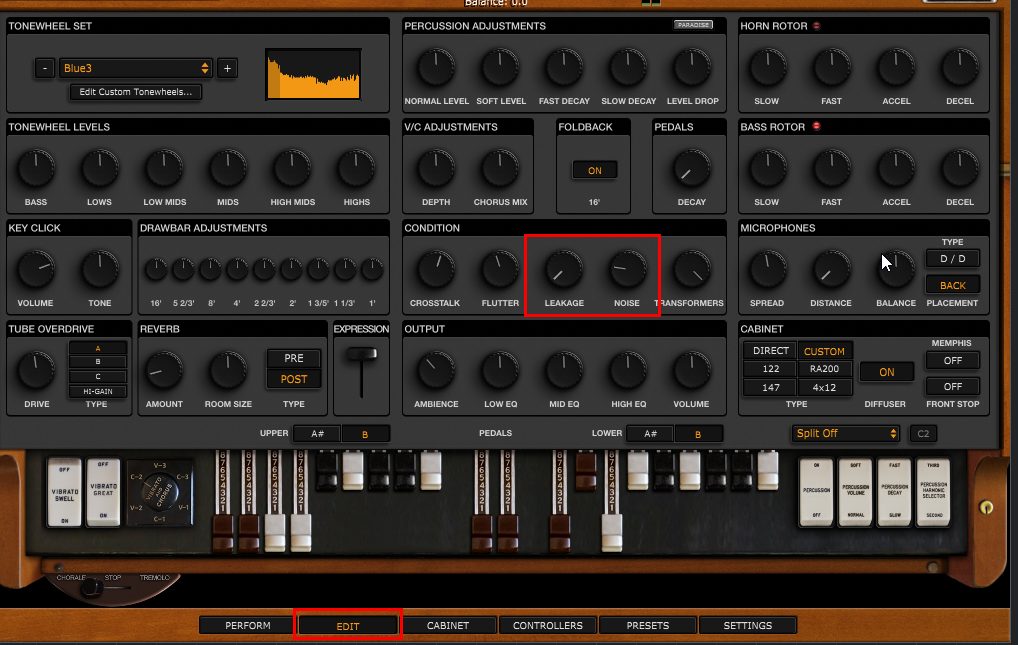Click the plus tonewheel set button
The image size is (1018, 645).
click(227, 68)
